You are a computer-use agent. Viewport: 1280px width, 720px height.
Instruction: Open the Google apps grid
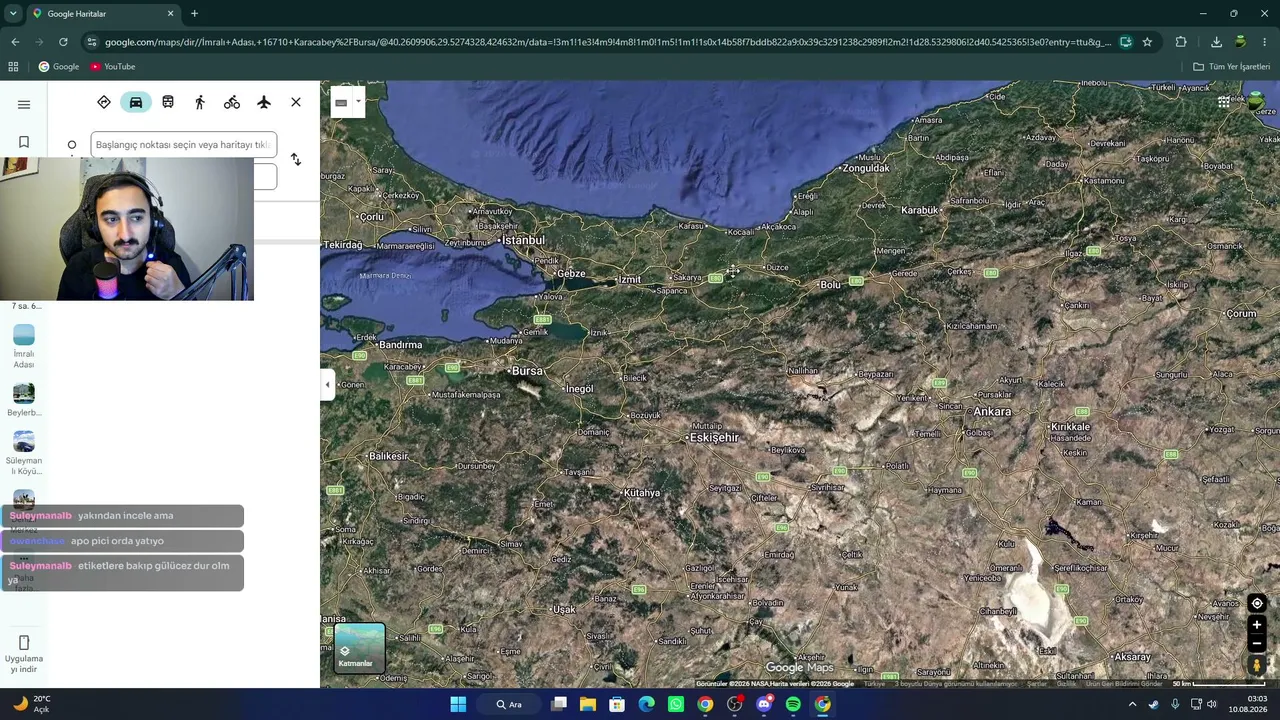tap(1223, 102)
